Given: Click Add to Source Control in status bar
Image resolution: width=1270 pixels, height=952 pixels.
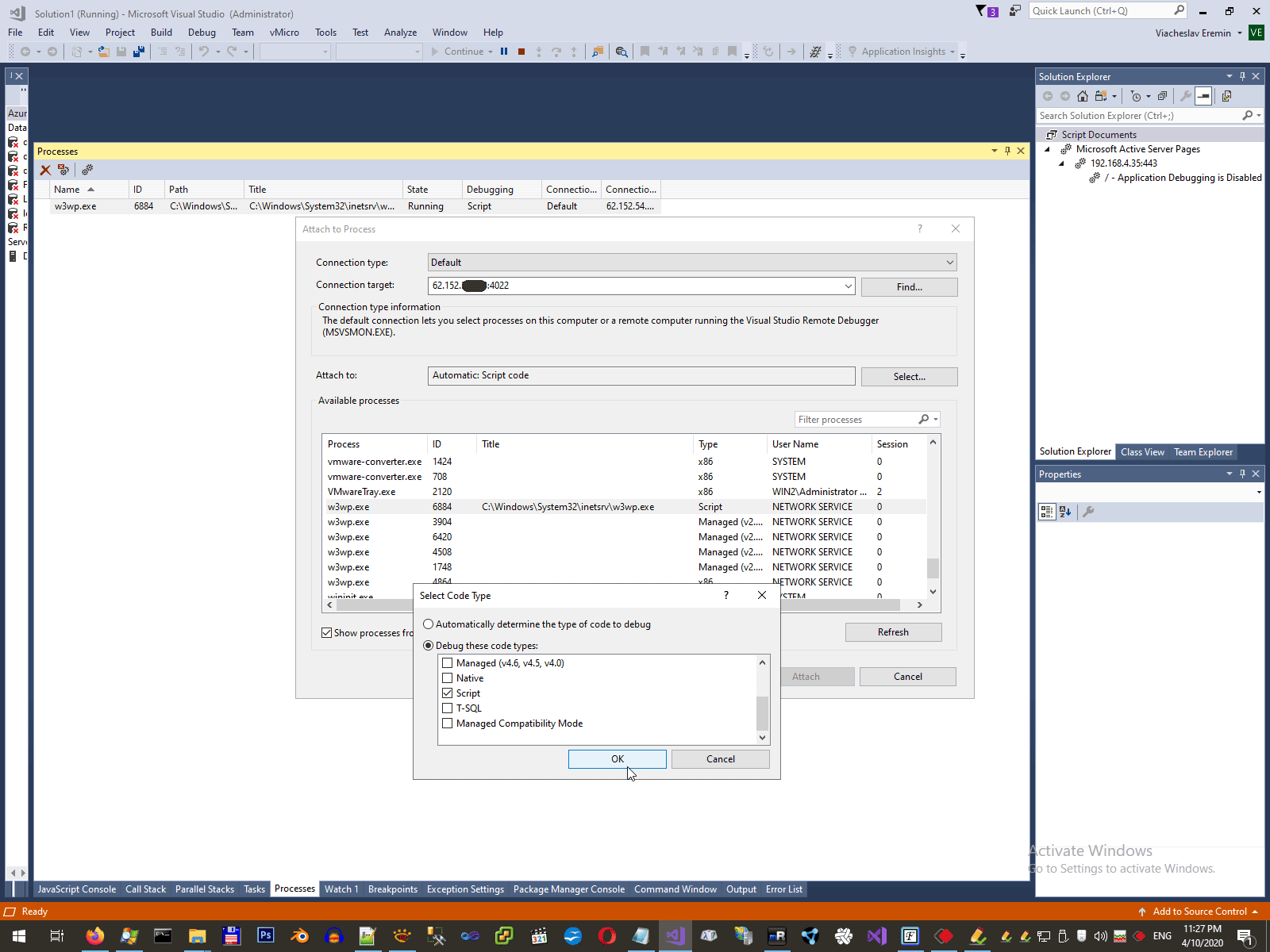Looking at the screenshot, I should (1199, 912).
